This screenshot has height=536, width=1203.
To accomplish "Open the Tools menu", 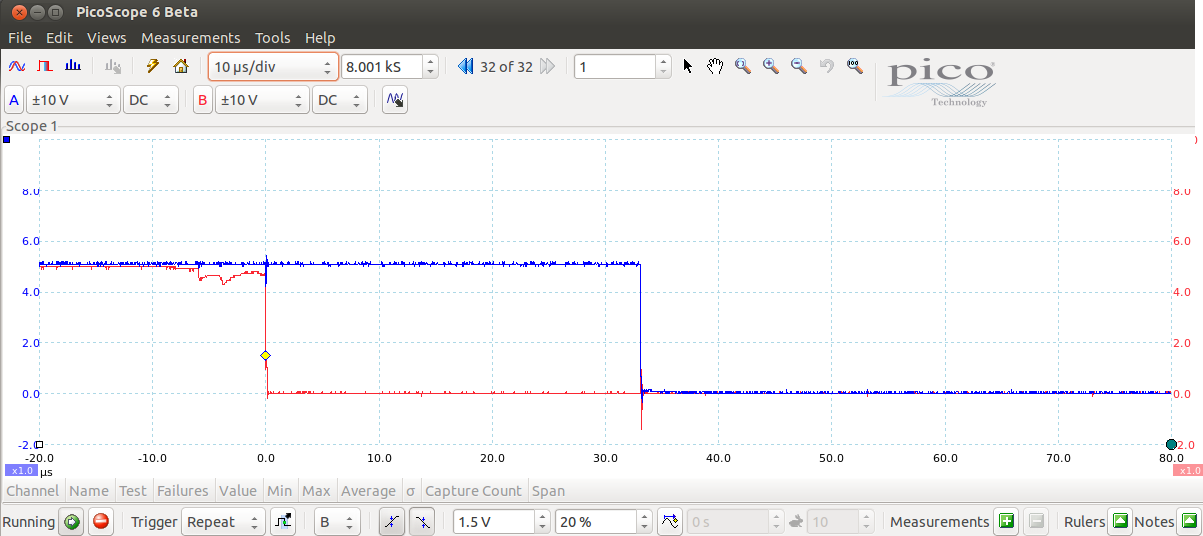I will point(273,38).
